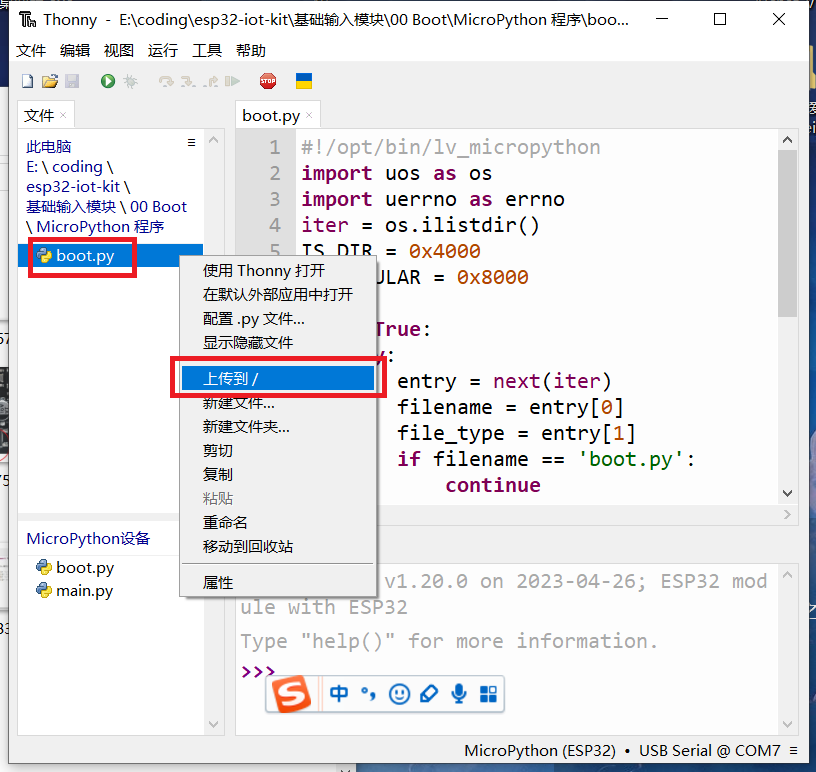Click the 此电脑 link in files panel
The width and height of the screenshot is (816, 772).
(x=49, y=147)
